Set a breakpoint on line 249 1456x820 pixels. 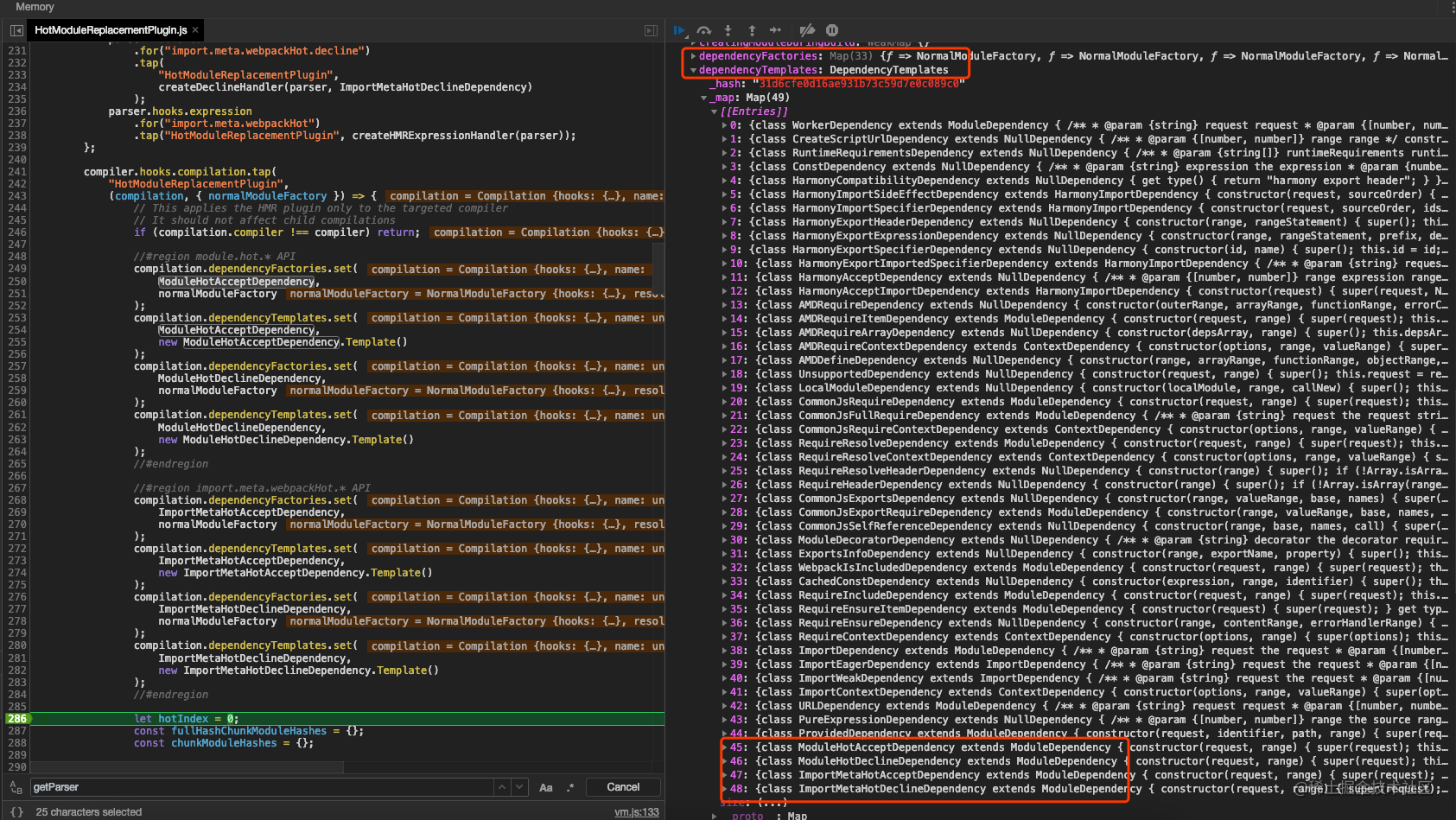click(x=17, y=269)
